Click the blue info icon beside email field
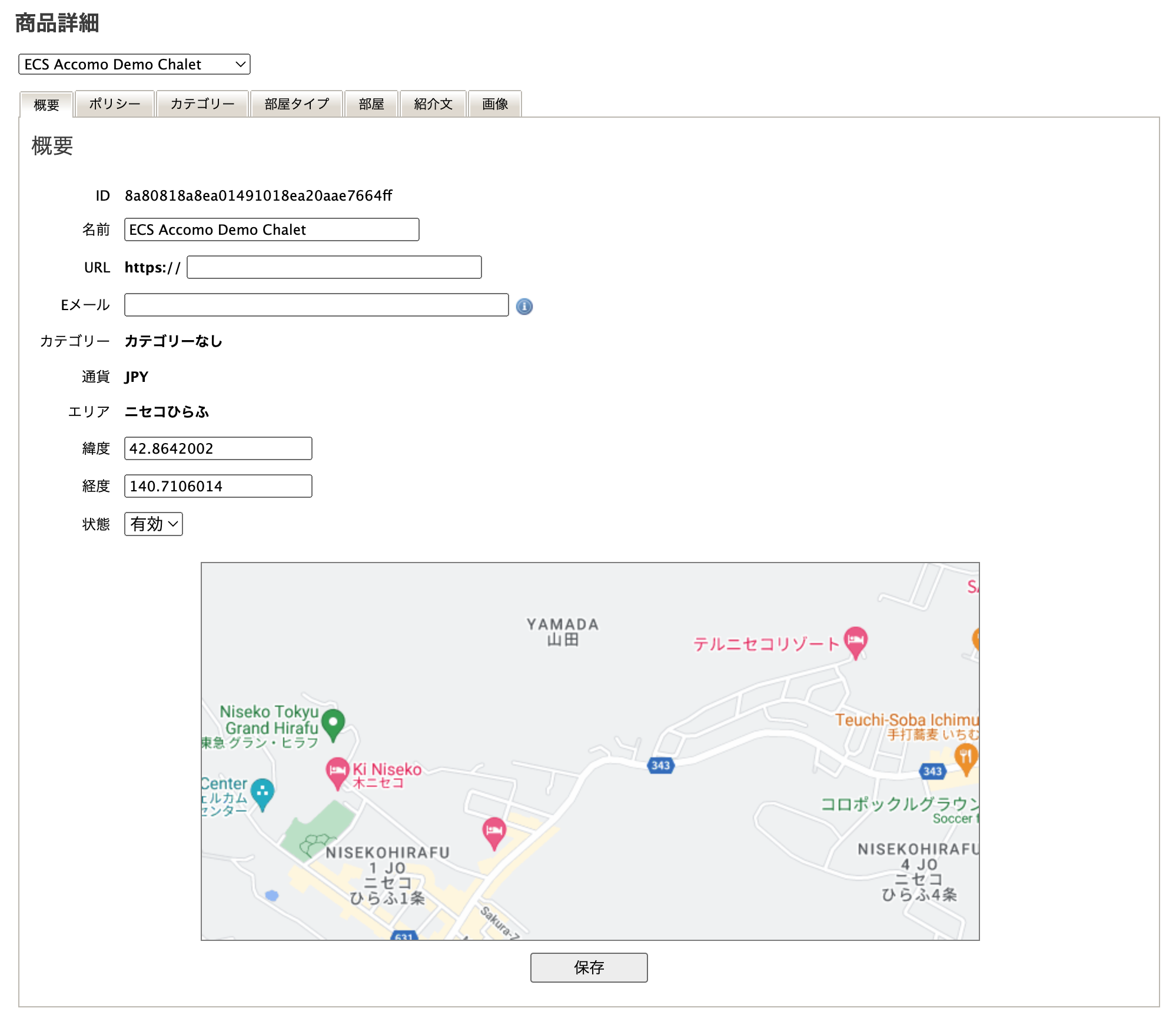 [x=524, y=306]
